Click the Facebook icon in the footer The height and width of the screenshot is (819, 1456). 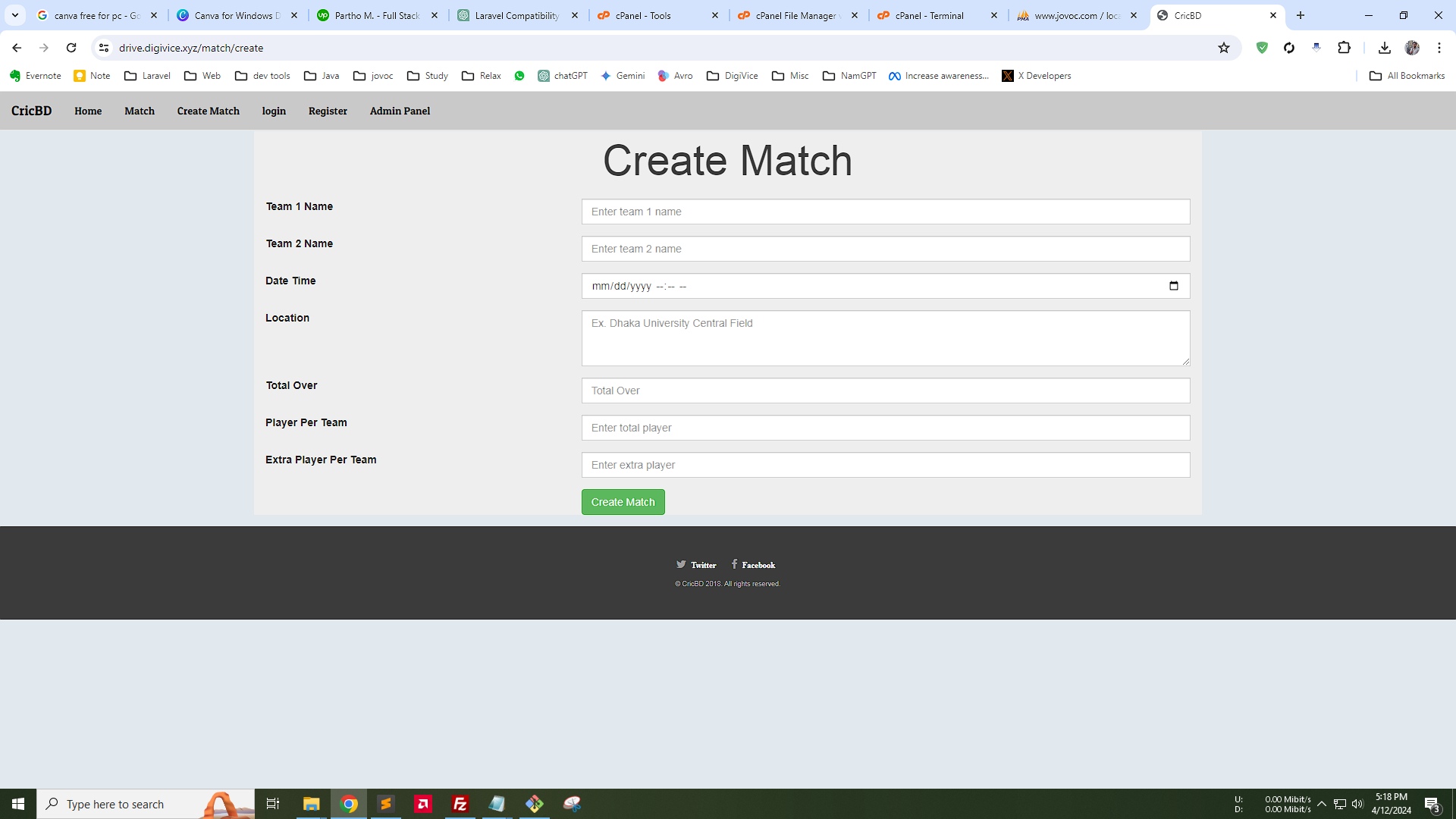[734, 564]
